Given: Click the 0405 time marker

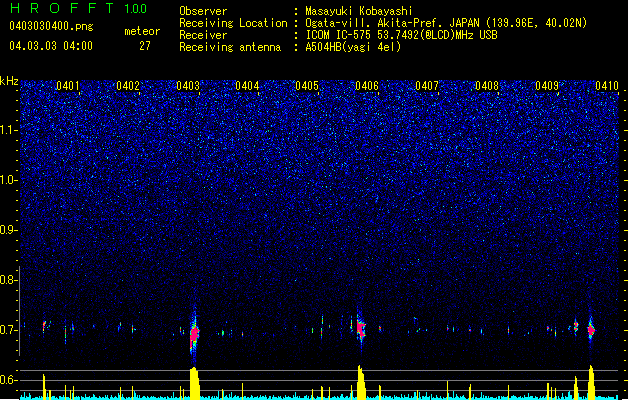Looking at the screenshot, I should pos(307,85).
